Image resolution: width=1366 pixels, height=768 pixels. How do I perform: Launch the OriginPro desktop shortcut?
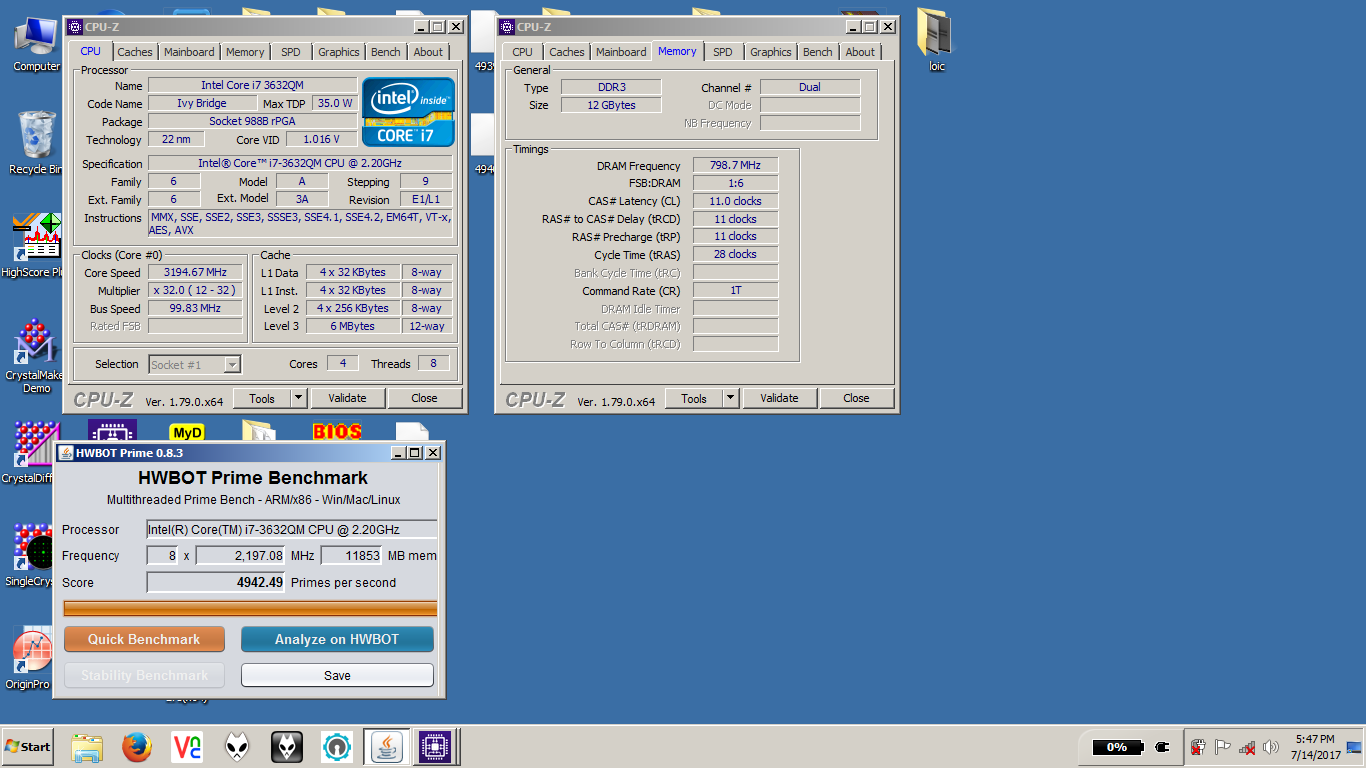[x=34, y=658]
